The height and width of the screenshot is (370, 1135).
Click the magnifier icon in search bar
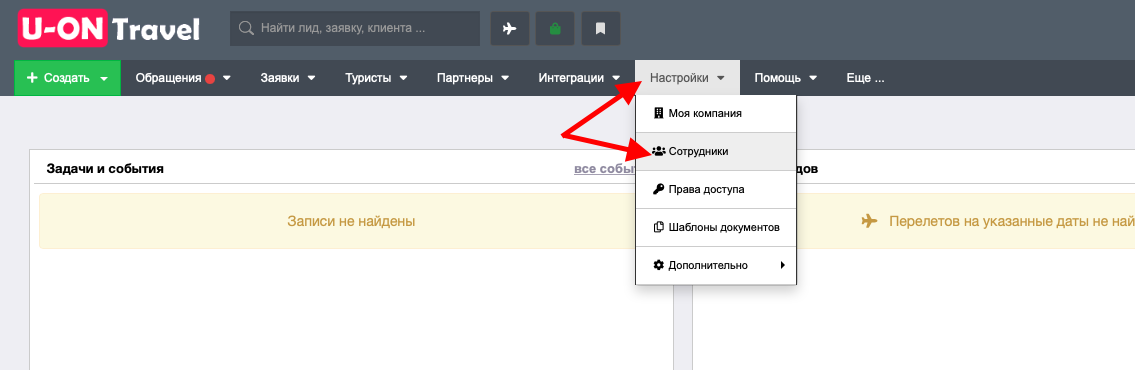click(246, 28)
